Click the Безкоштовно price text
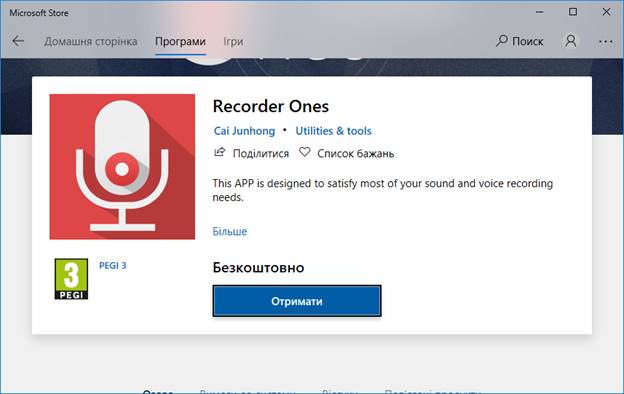The height and width of the screenshot is (394, 624). [258, 267]
